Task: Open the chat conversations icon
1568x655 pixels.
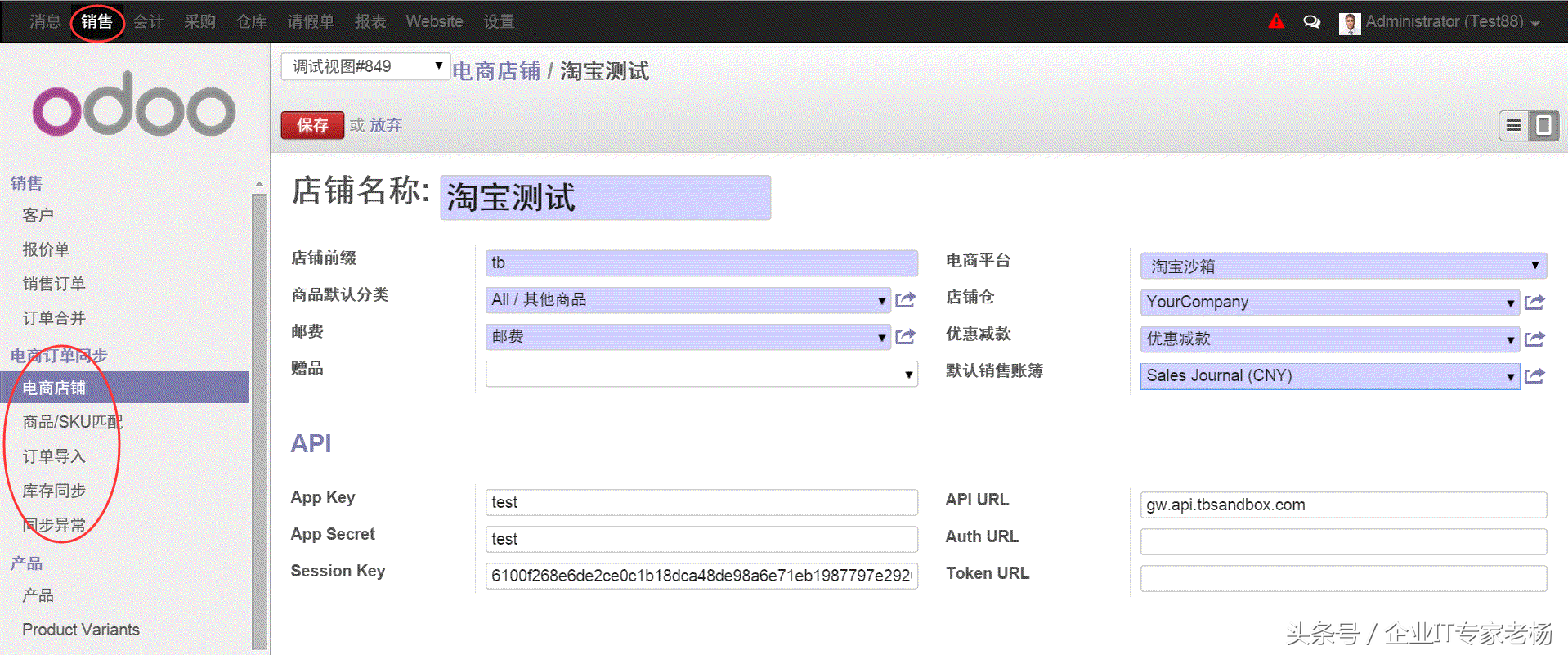Action: (1311, 22)
